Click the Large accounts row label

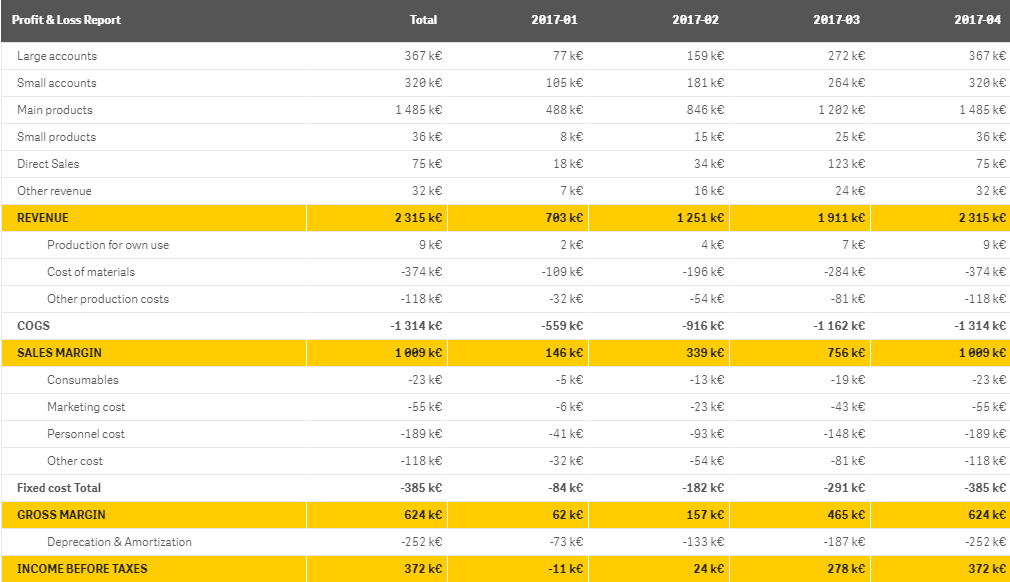click(57, 56)
